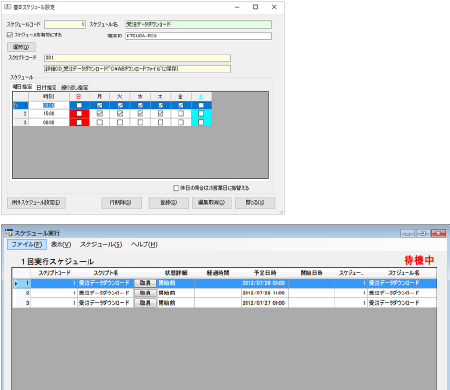
Task: Check the 金 checkbox in grid row 2
Action: click(x=181, y=114)
